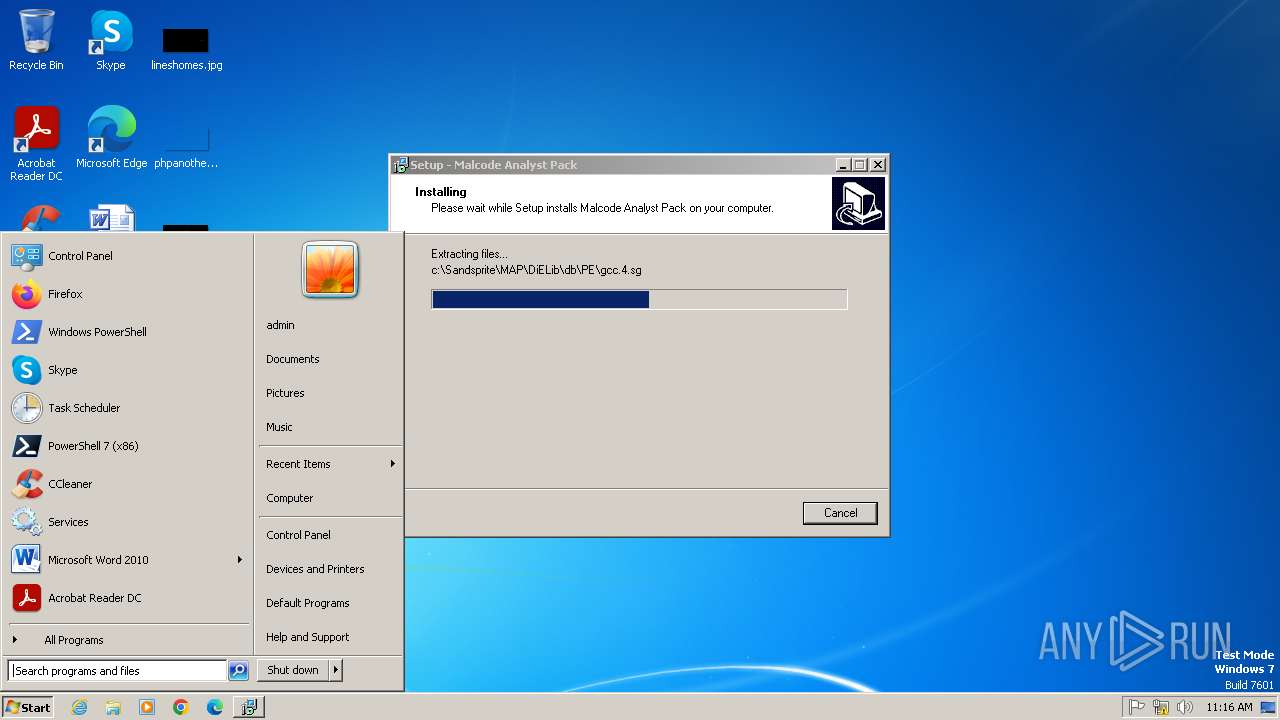Open Computer from Start menu
This screenshot has width=1280, height=720.
(329, 498)
